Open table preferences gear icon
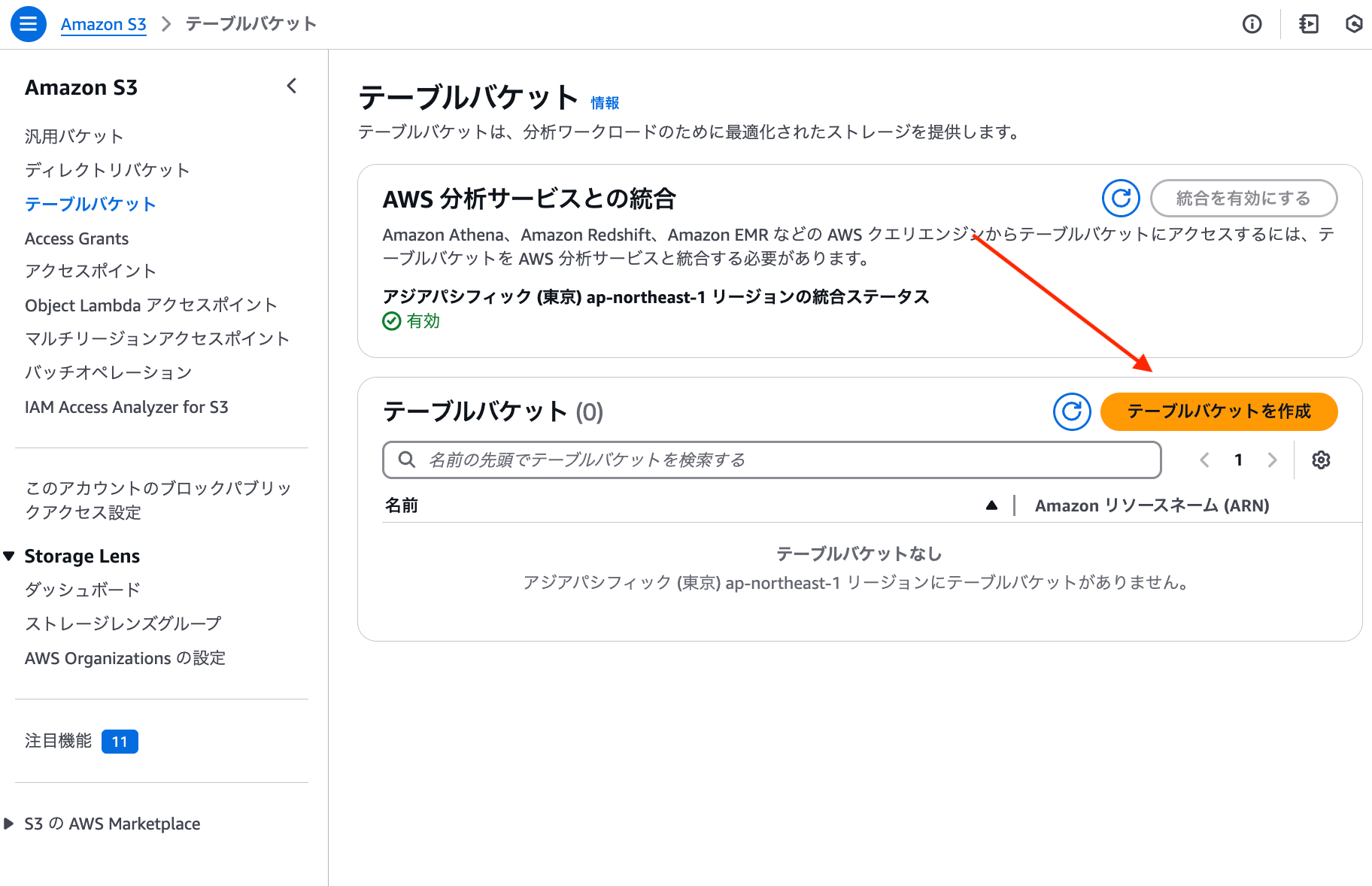This screenshot has height=886, width=1372. (x=1321, y=460)
